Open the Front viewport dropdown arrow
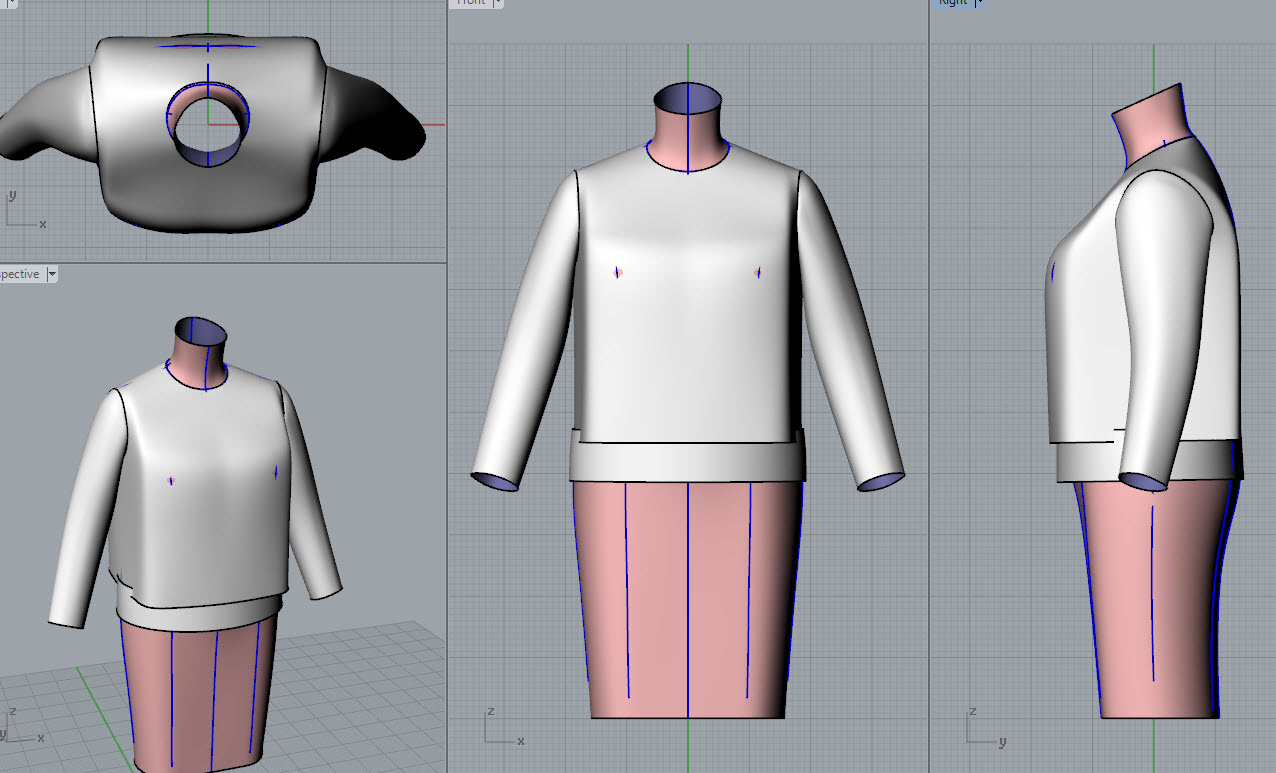 point(497,3)
